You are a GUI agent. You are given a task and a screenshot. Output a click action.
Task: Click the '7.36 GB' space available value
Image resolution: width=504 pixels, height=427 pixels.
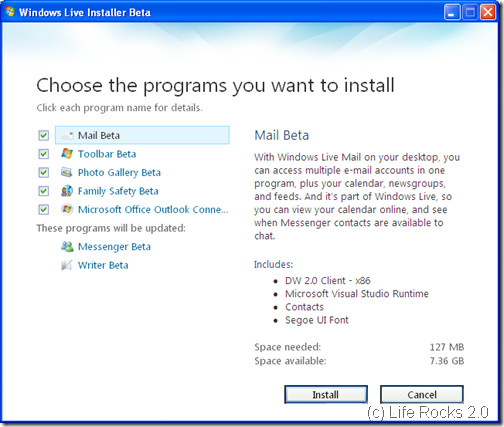(x=447, y=361)
